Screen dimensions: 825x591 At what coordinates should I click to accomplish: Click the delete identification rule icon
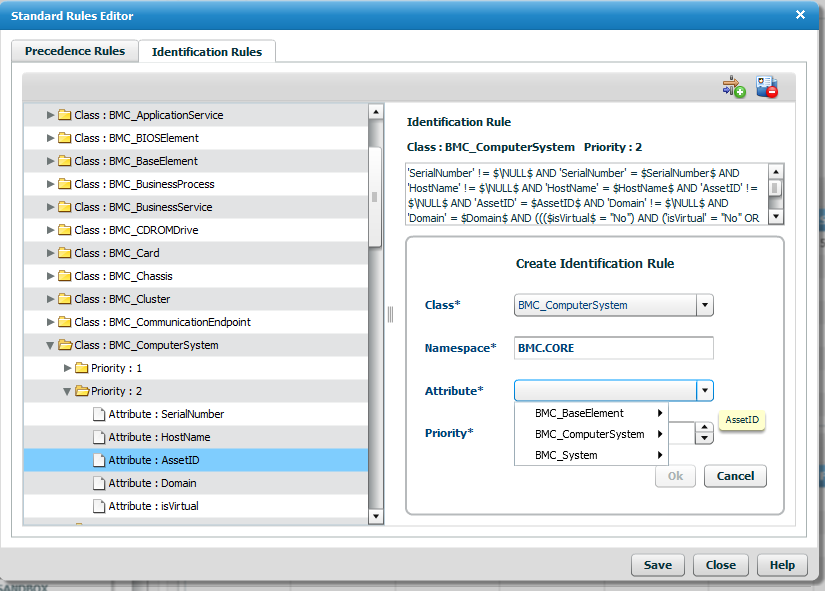[x=767, y=87]
